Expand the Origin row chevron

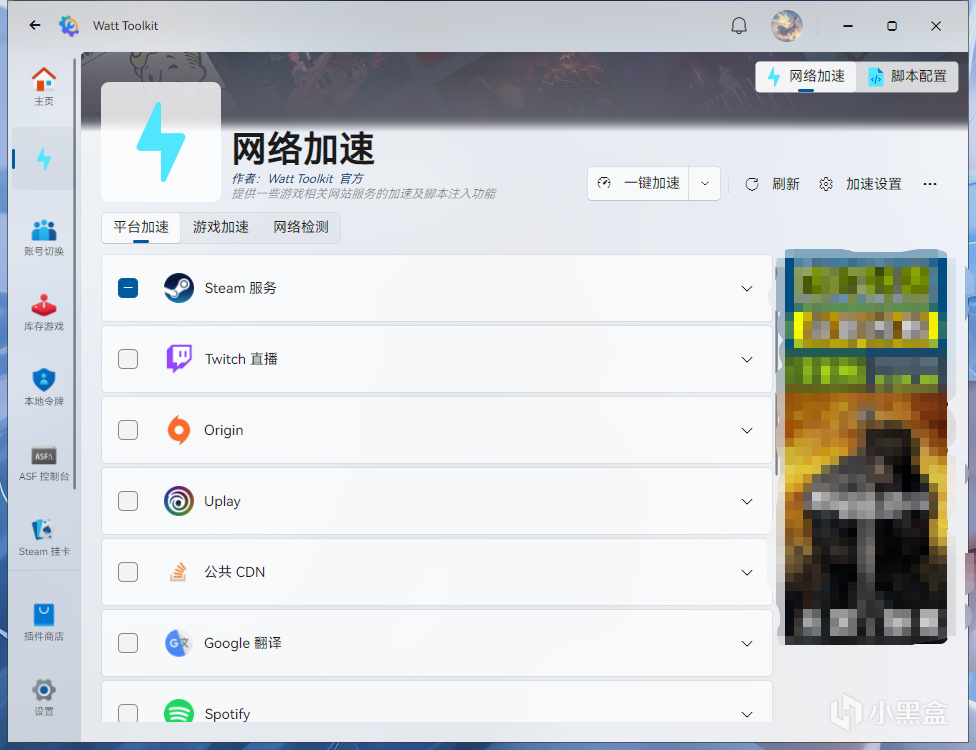point(747,431)
